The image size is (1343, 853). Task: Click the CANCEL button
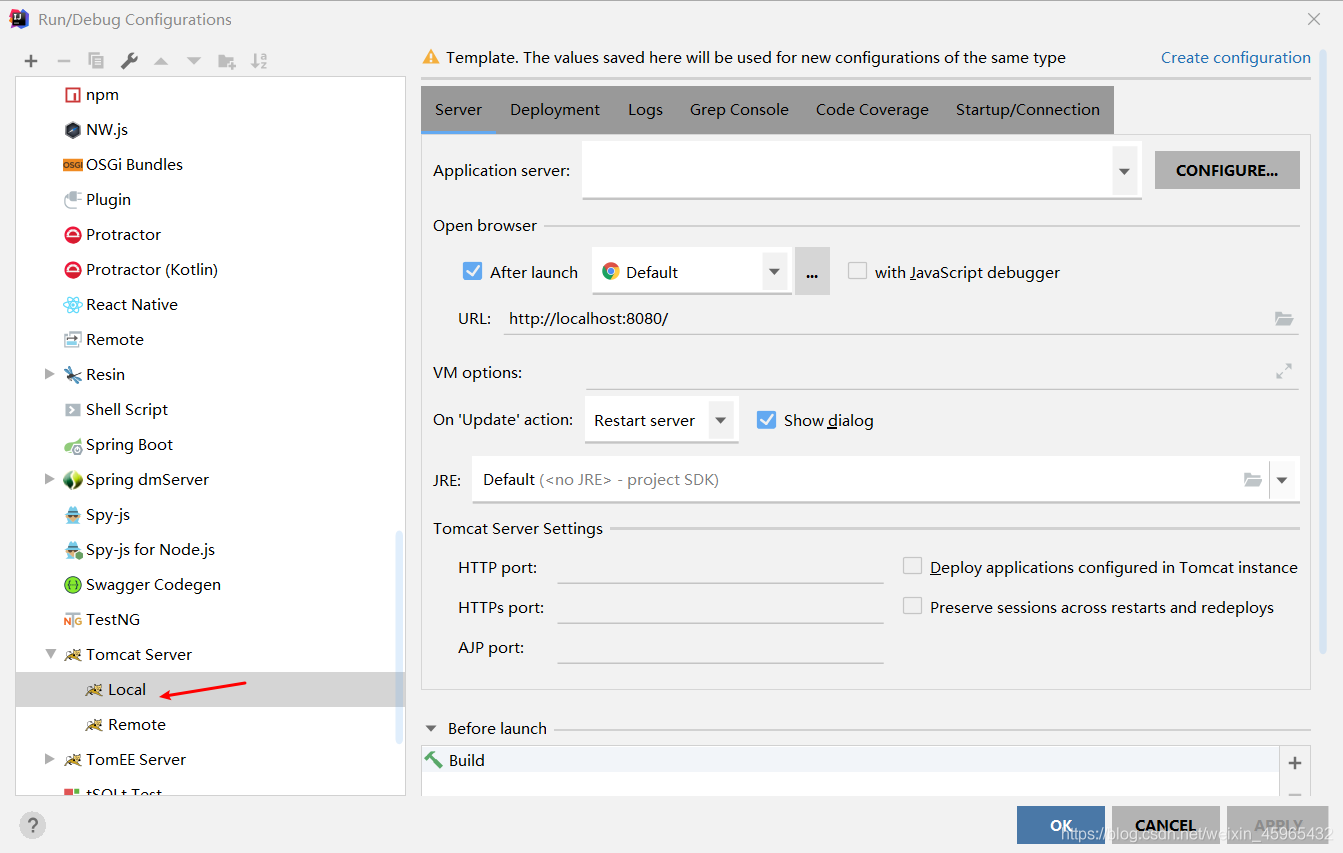point(1166,825)
